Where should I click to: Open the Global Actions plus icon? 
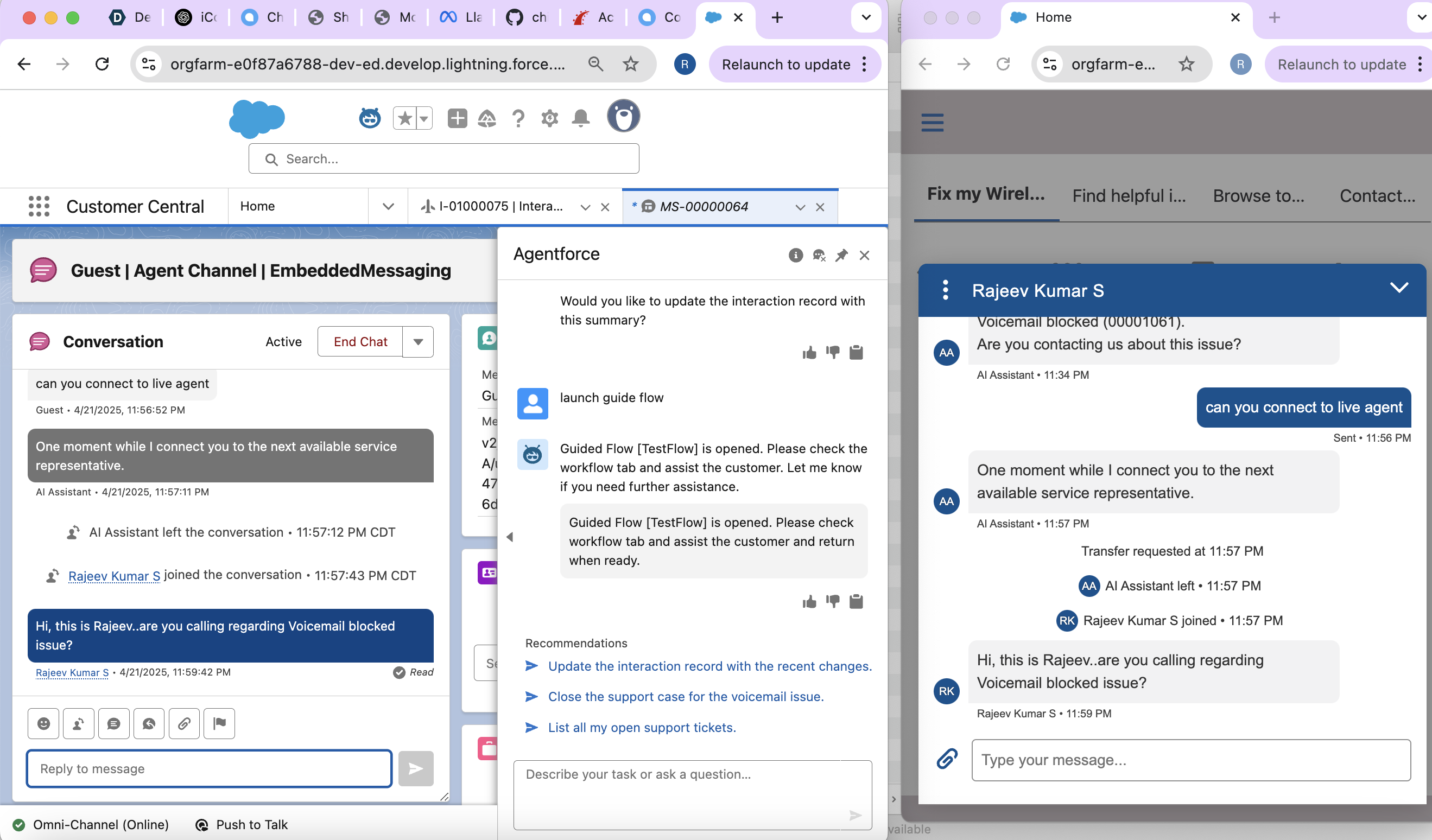[457, 118]
